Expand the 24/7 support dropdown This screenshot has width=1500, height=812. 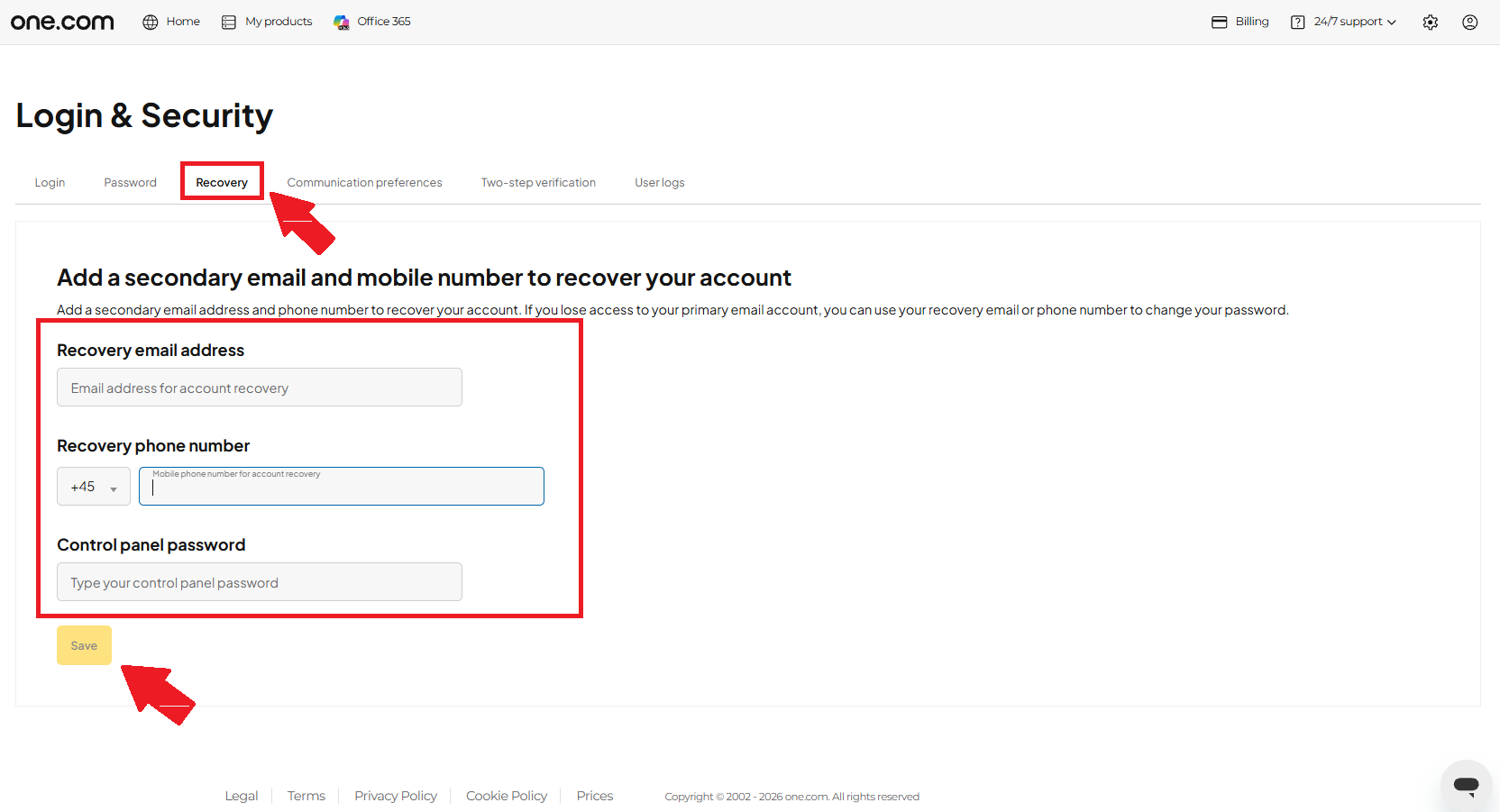point(1354,22)
